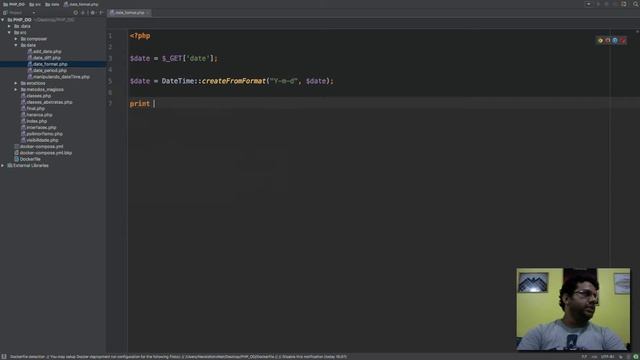Click the DateTime class name on line 5
The image size is (640, 360).
[x=178, y=81]
